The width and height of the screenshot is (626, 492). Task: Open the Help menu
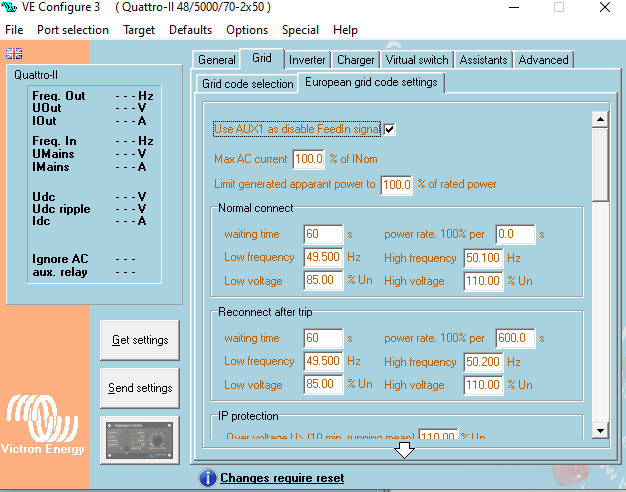click(345, 30)
